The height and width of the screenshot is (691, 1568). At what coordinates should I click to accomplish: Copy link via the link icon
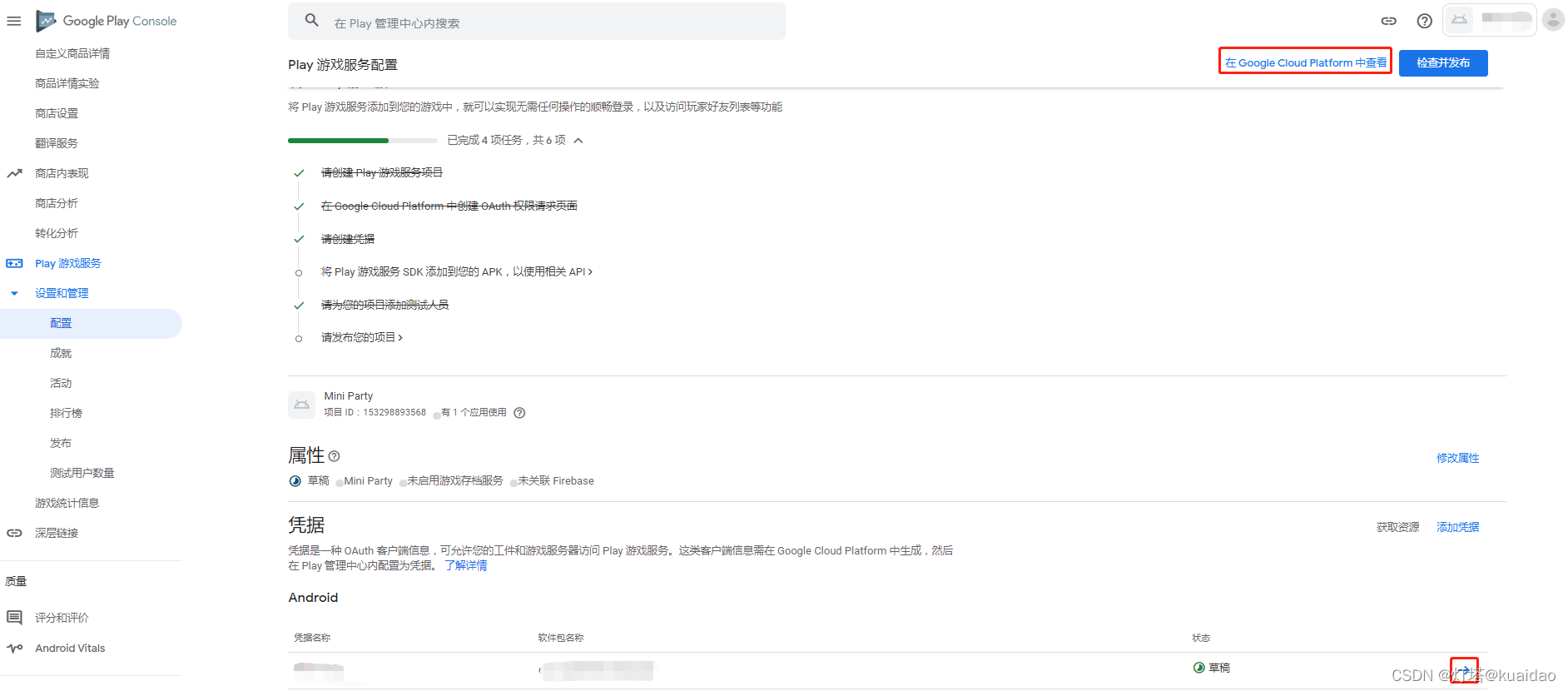pyautogui.click(x=1389, y=21)
